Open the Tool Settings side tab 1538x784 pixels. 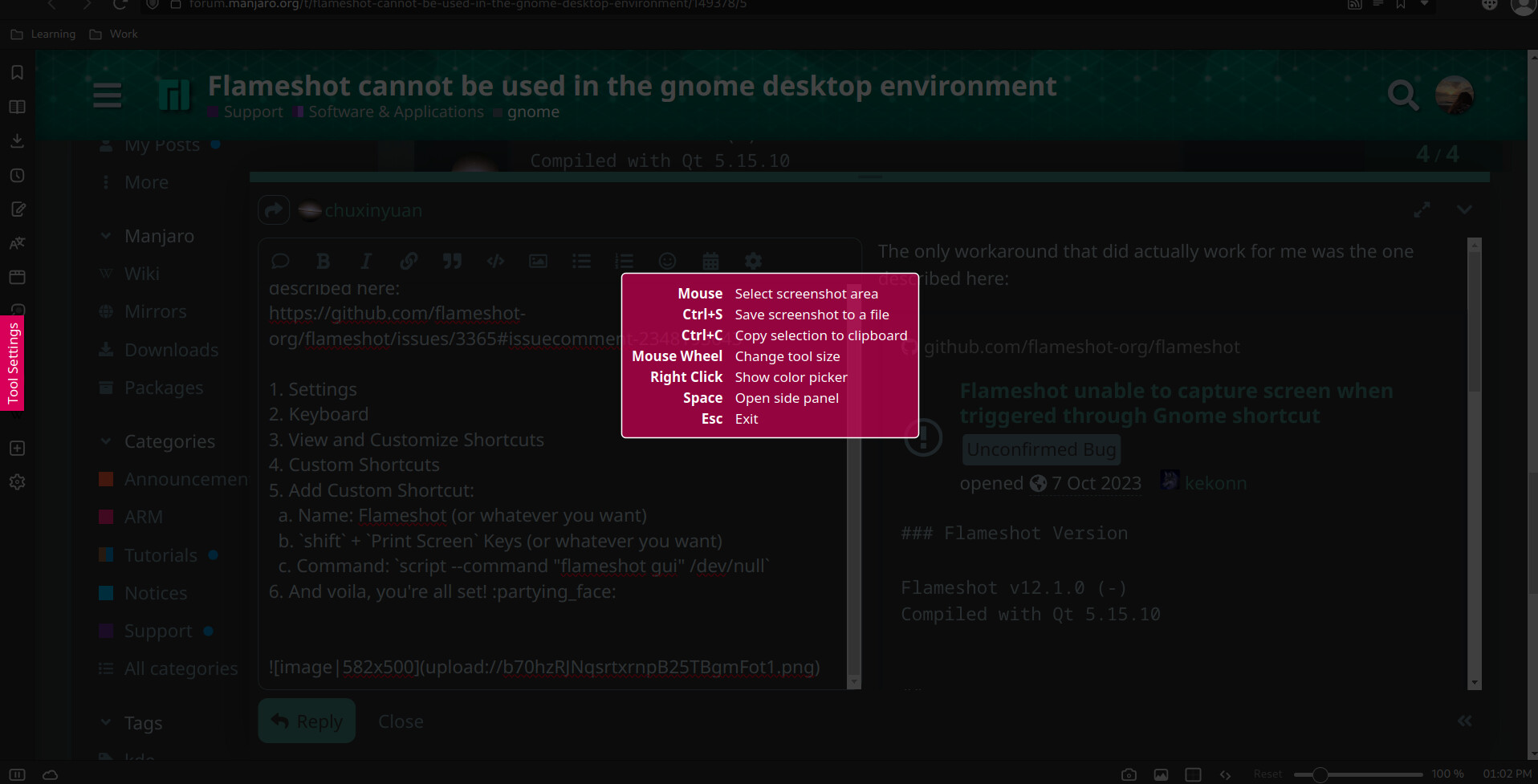tap(12, 363)
